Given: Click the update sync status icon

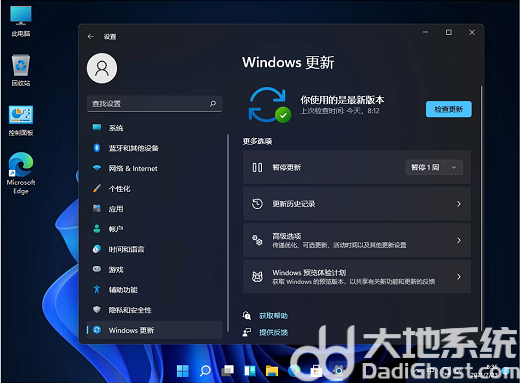Looking at the screenshot, I should click(x=269, y=105).
